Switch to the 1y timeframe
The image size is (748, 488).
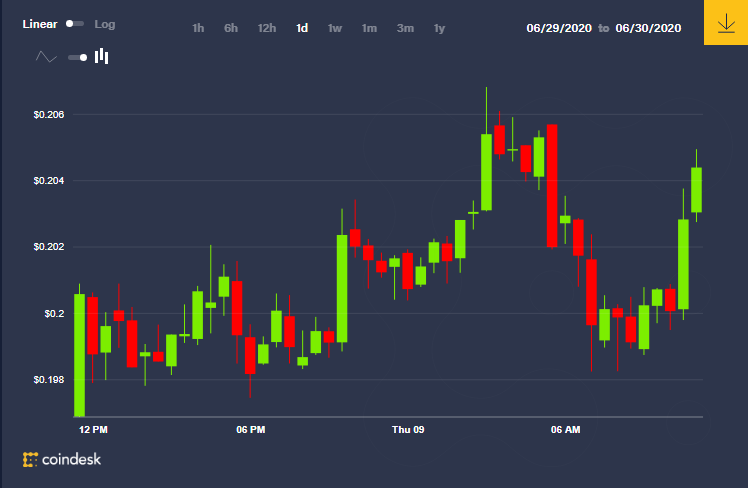click(x=439, y=29)
